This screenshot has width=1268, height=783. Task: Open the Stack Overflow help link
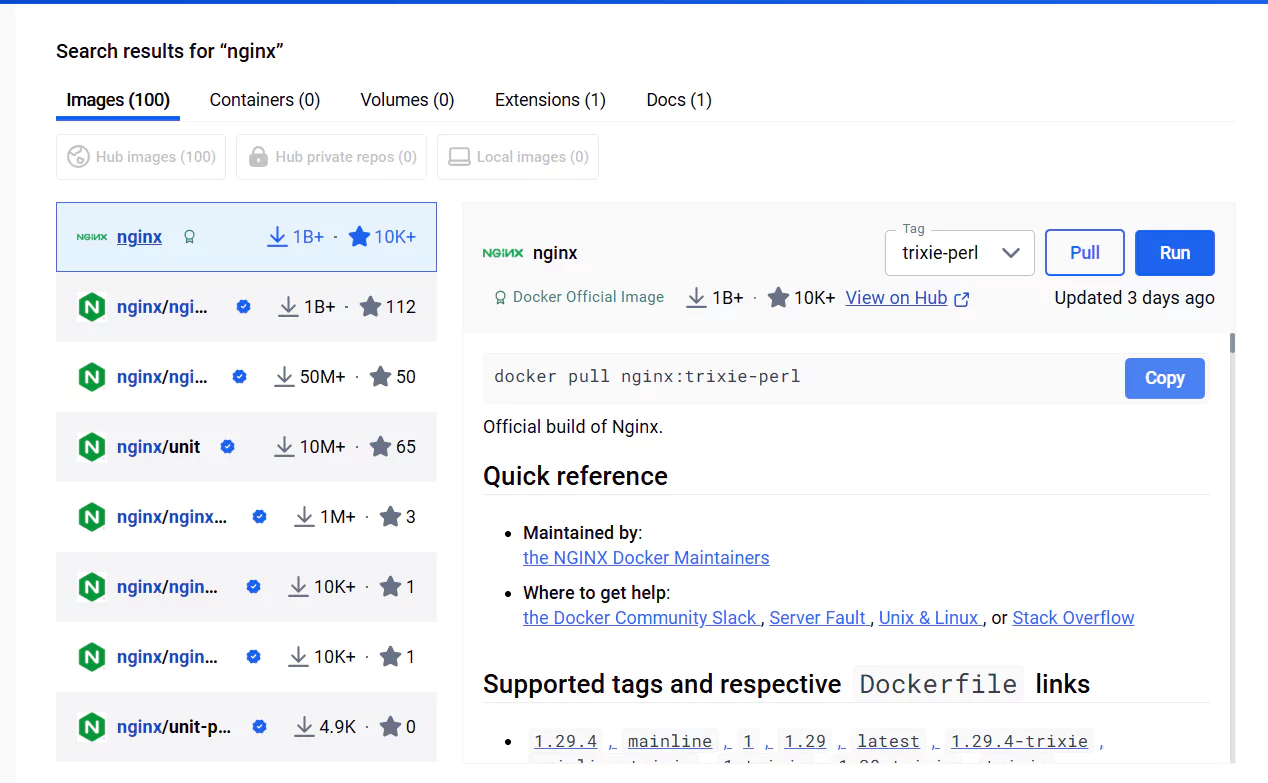[x=1073, y=617]
